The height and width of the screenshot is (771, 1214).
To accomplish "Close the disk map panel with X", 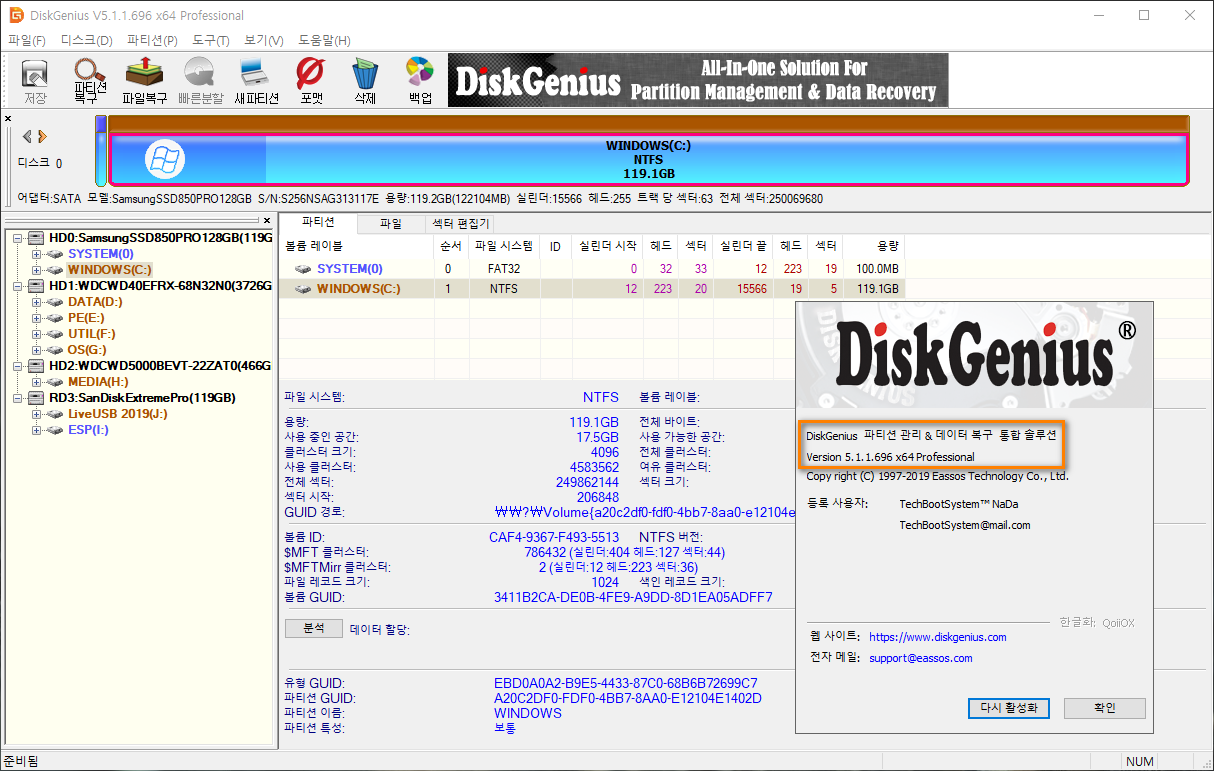I will (8, 119).
